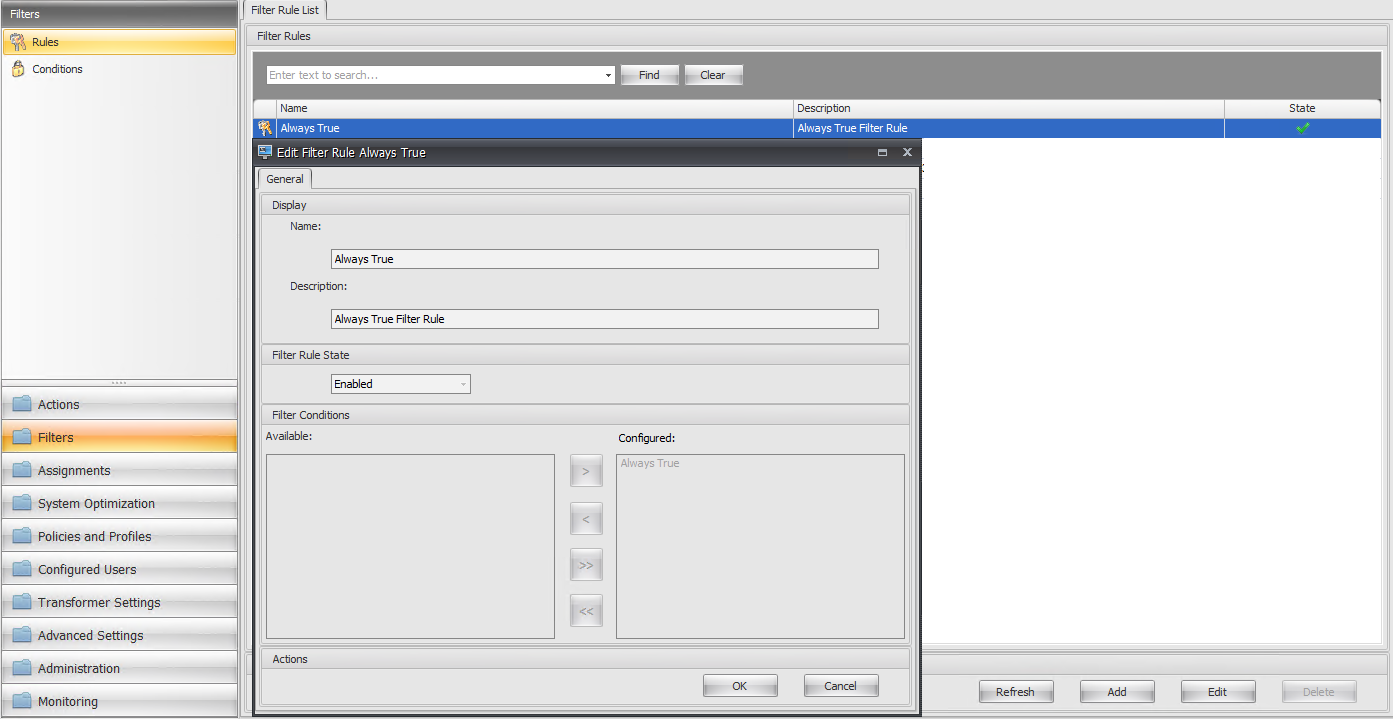The width and height of the screenshot is (1393, 719).
Task: Expand the Filter Rule State Enabled dropdown
Action: 463,384
